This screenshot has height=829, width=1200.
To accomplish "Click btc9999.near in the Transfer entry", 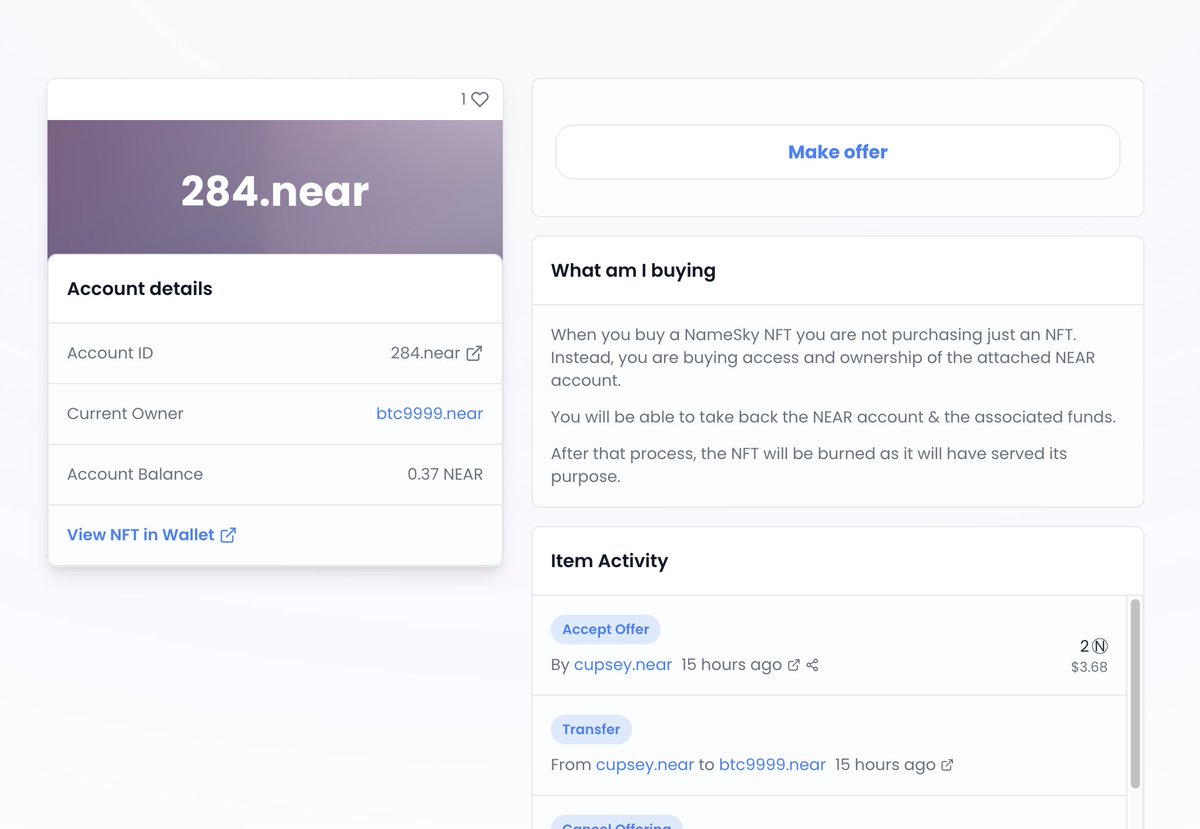I will click(772, 764).
